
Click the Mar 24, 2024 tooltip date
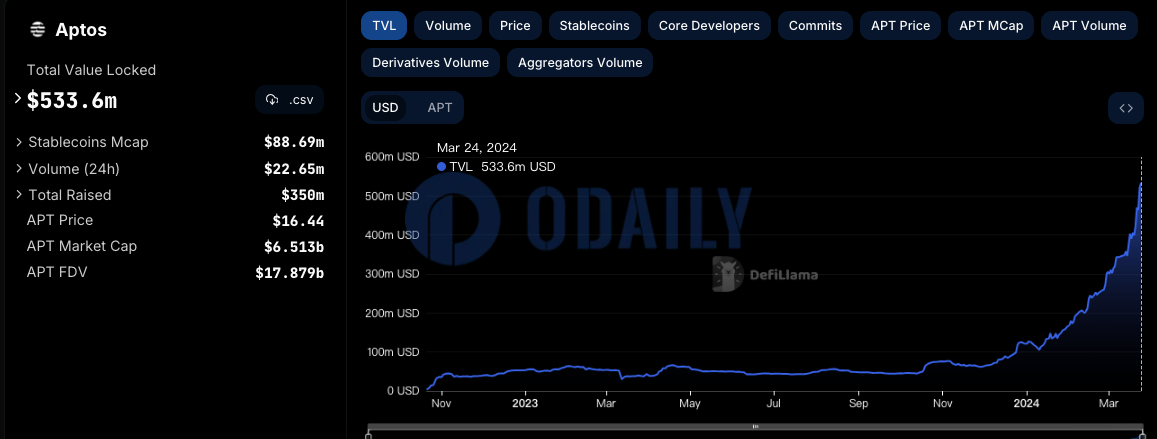(477, 148)
